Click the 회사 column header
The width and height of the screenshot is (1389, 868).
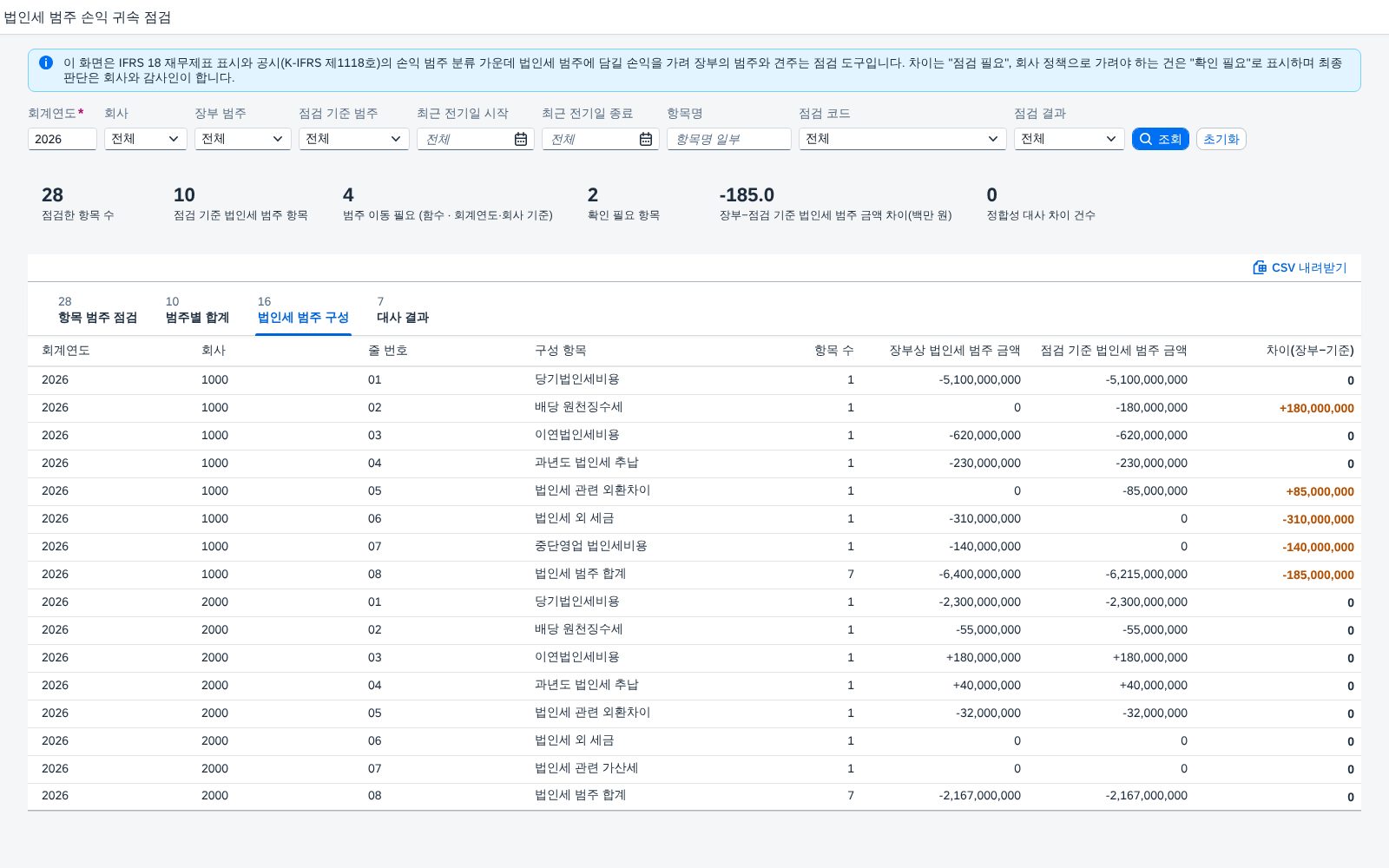214,351
